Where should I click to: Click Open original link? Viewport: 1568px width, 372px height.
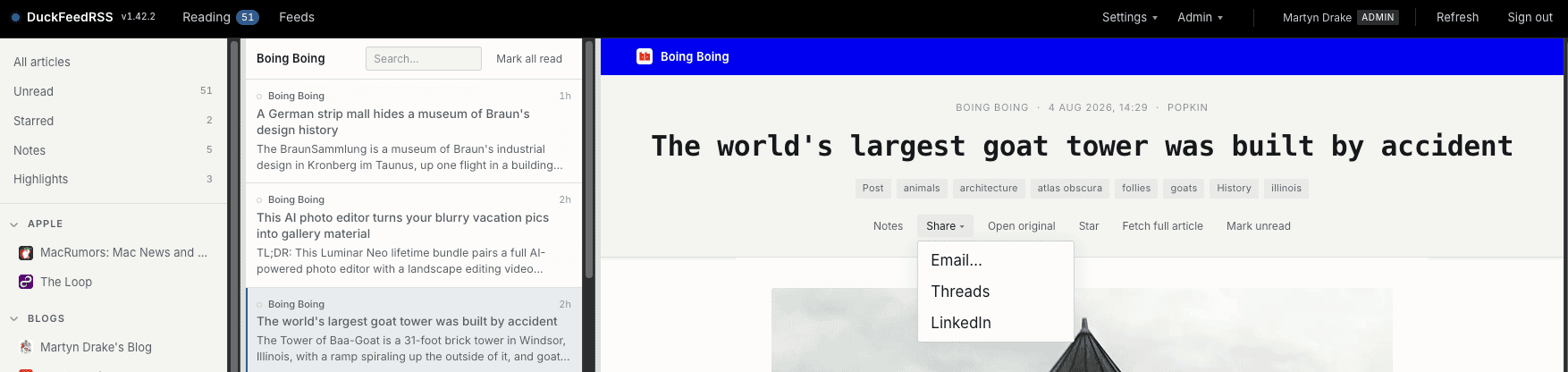pyautogui.click(x=1021, y=226)
